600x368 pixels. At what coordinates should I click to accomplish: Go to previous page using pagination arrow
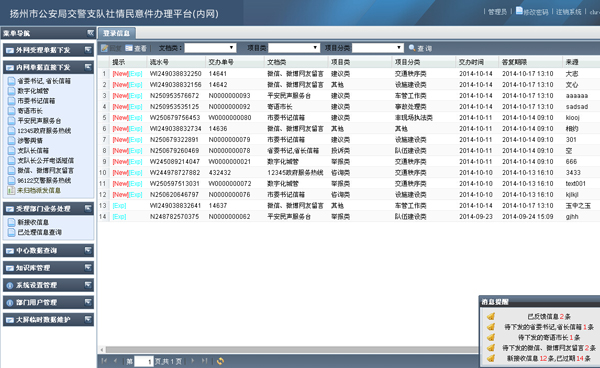(116, 361)
